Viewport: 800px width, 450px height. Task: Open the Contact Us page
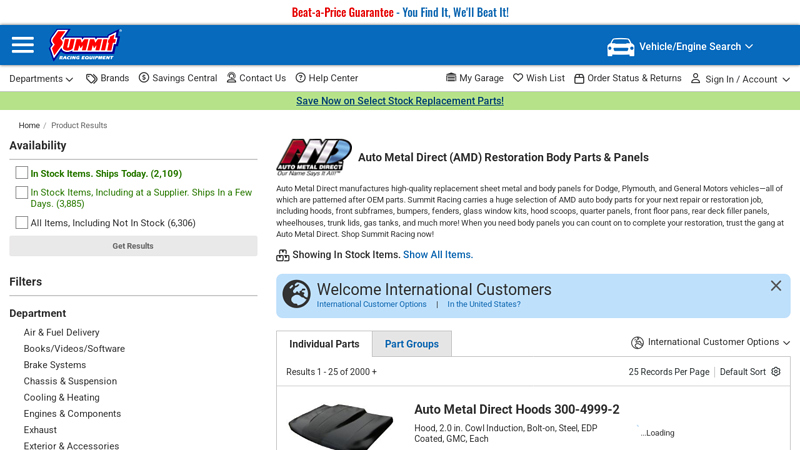[262, 78]
